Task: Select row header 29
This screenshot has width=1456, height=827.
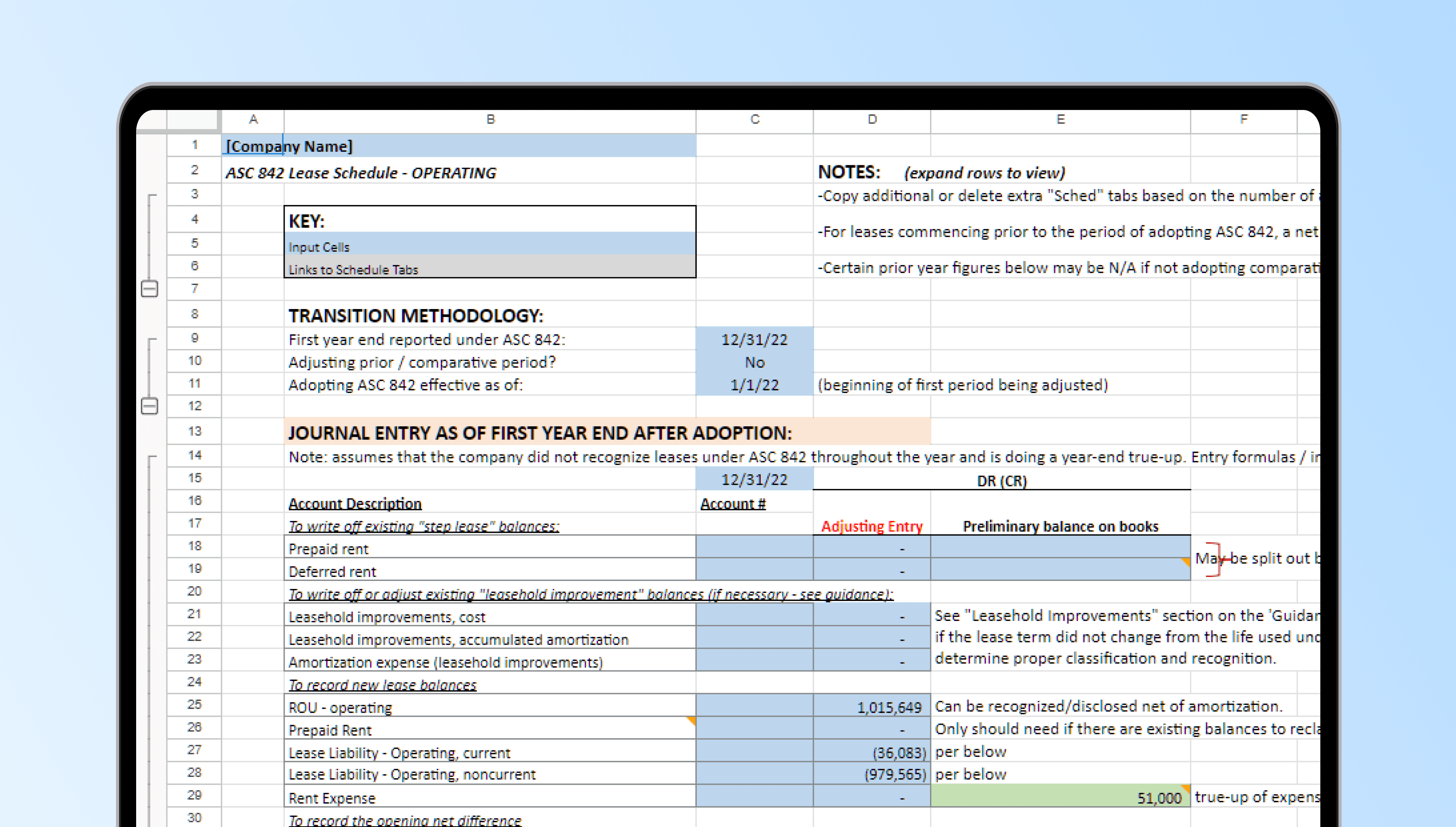Action: click(x=194, y=795)
